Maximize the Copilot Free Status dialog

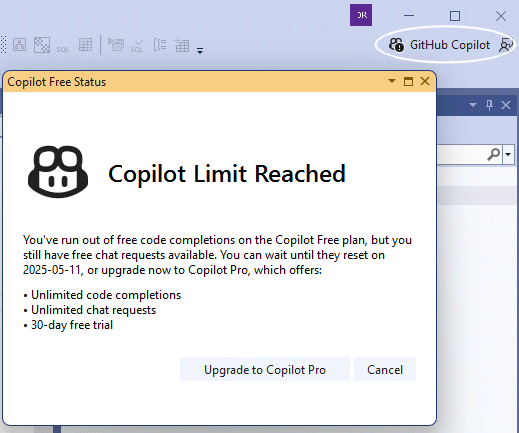(408, 81)
